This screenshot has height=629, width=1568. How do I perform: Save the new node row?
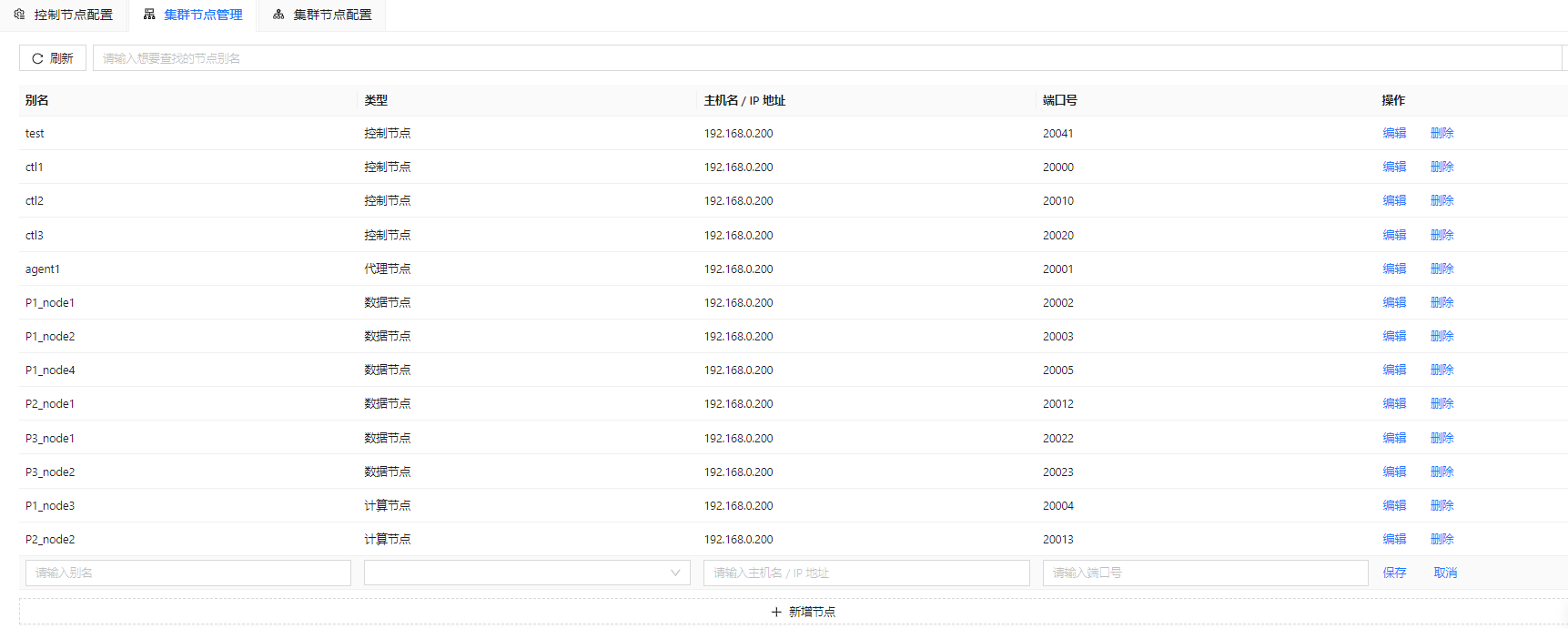point(1394,573)
